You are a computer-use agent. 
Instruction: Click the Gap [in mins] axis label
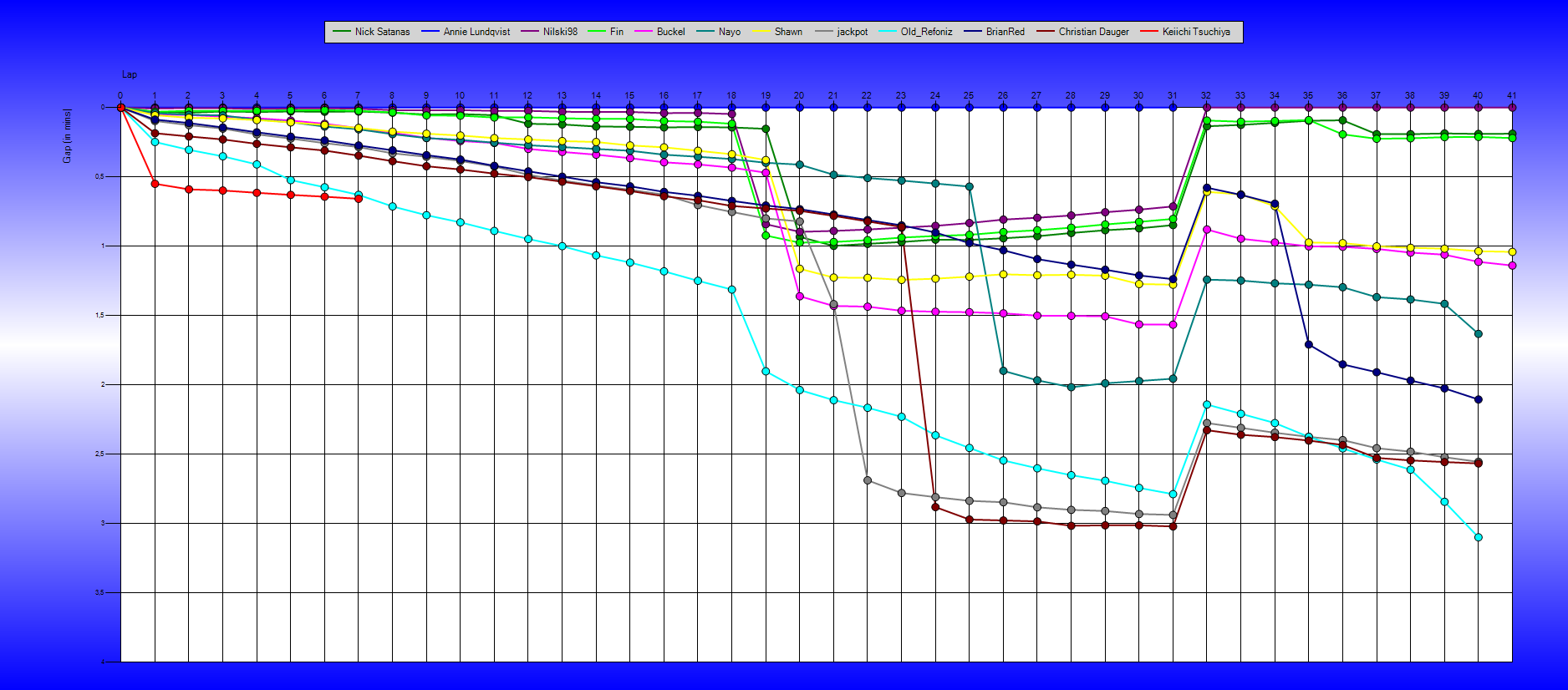coord(67,135)
